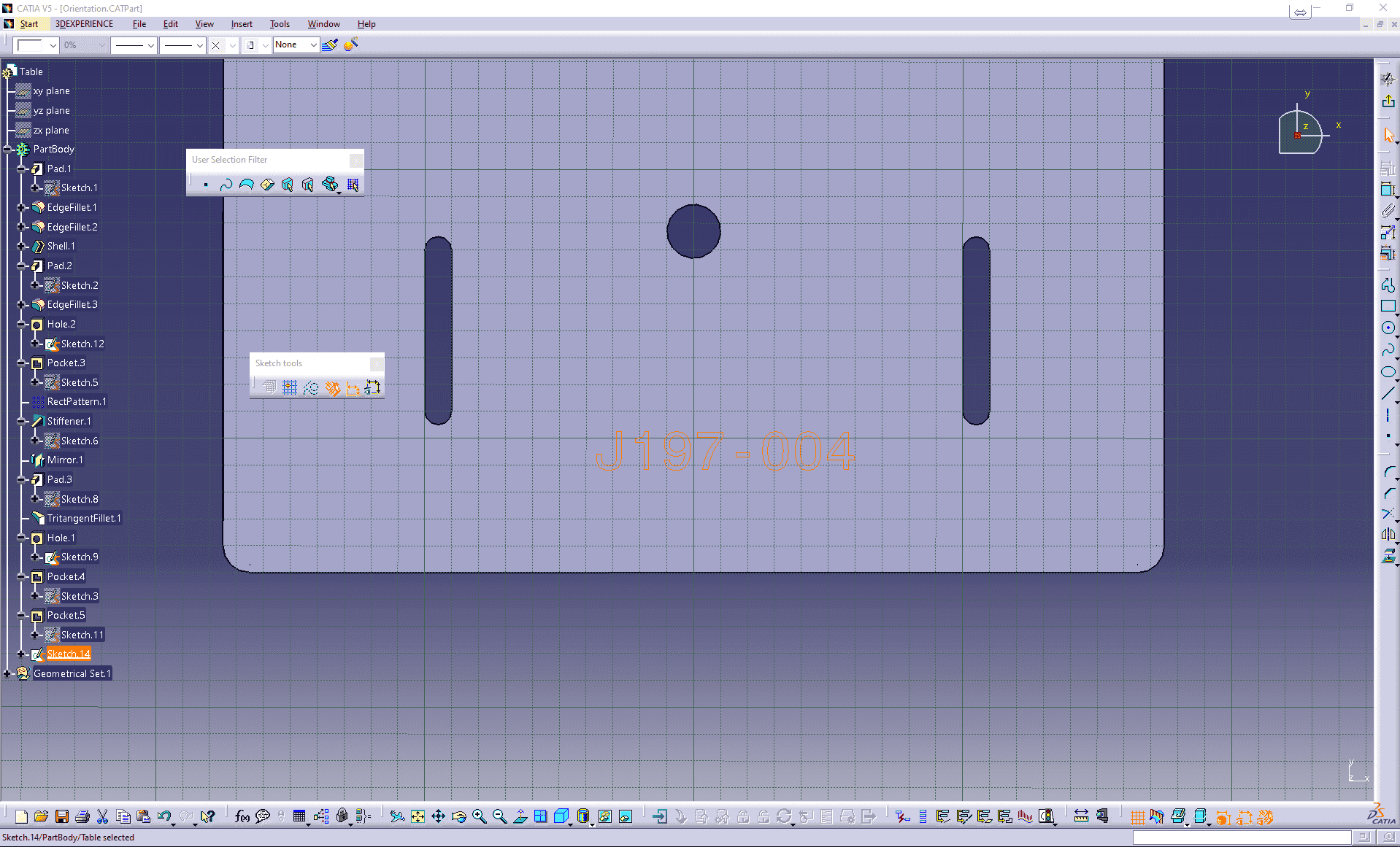Toggle Surface Filter in User Selection Filter
Screen dimensions: 1400x847
tap(247, 185)
